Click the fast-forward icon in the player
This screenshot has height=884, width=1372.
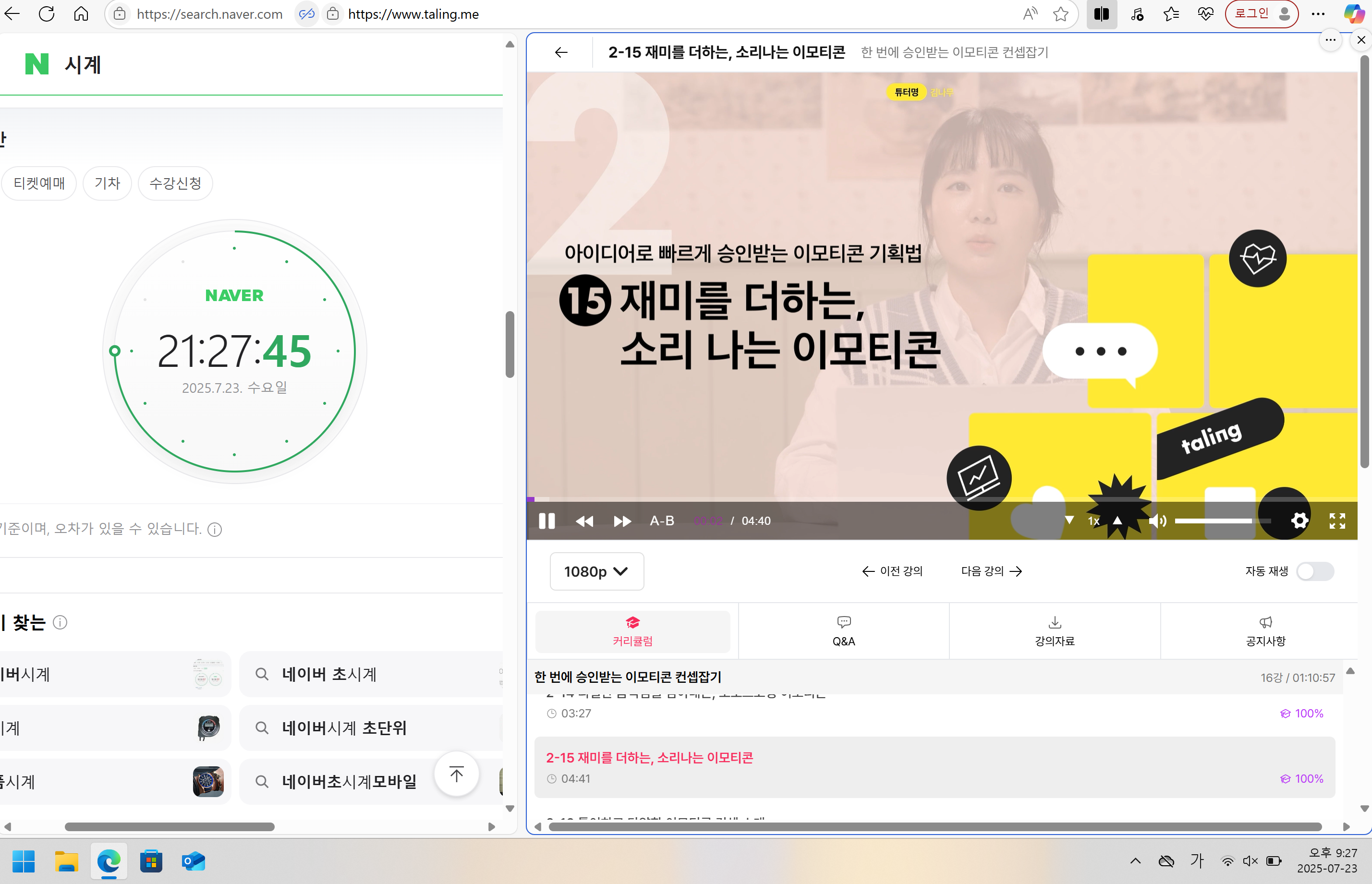pyautogui.click(x=622, y=521)
